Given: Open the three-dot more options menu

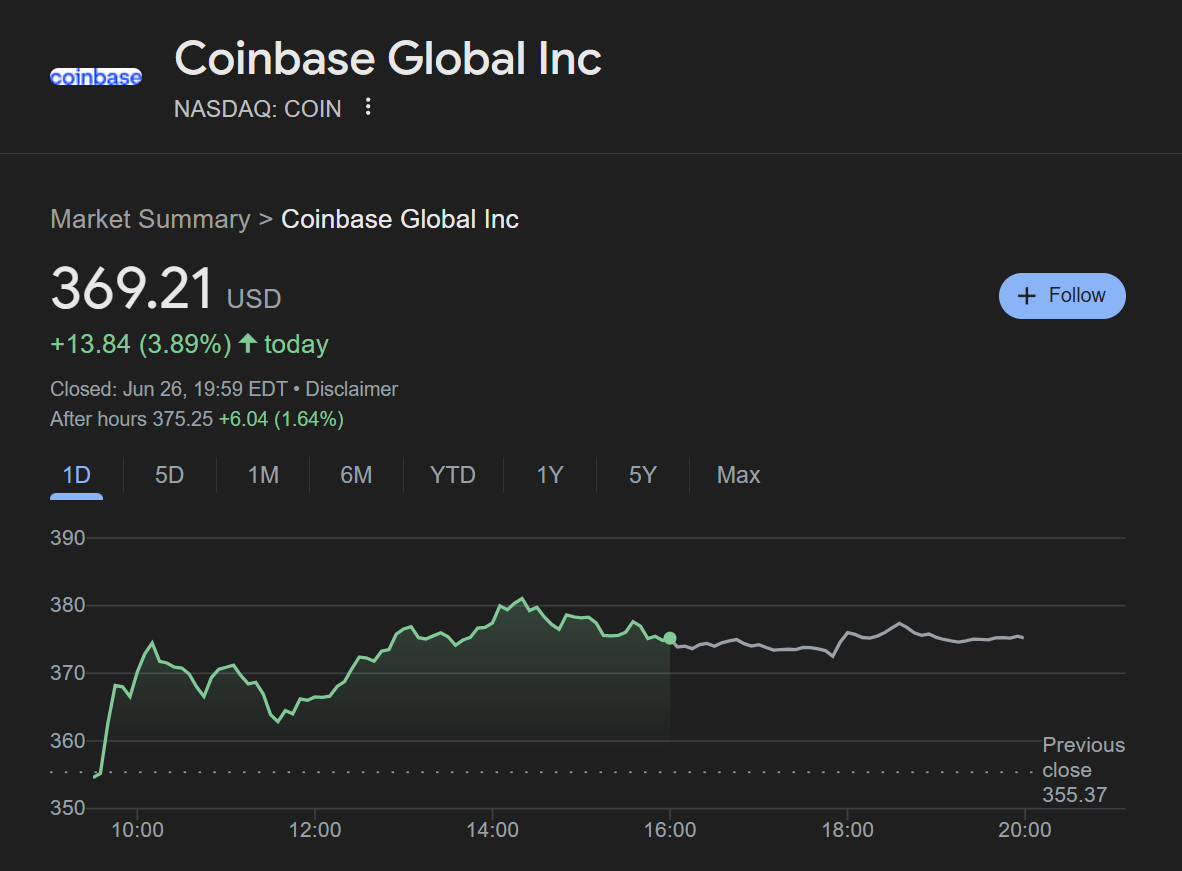Looking at the screenshot, I should pyautogui.click(x=368, y=107).
